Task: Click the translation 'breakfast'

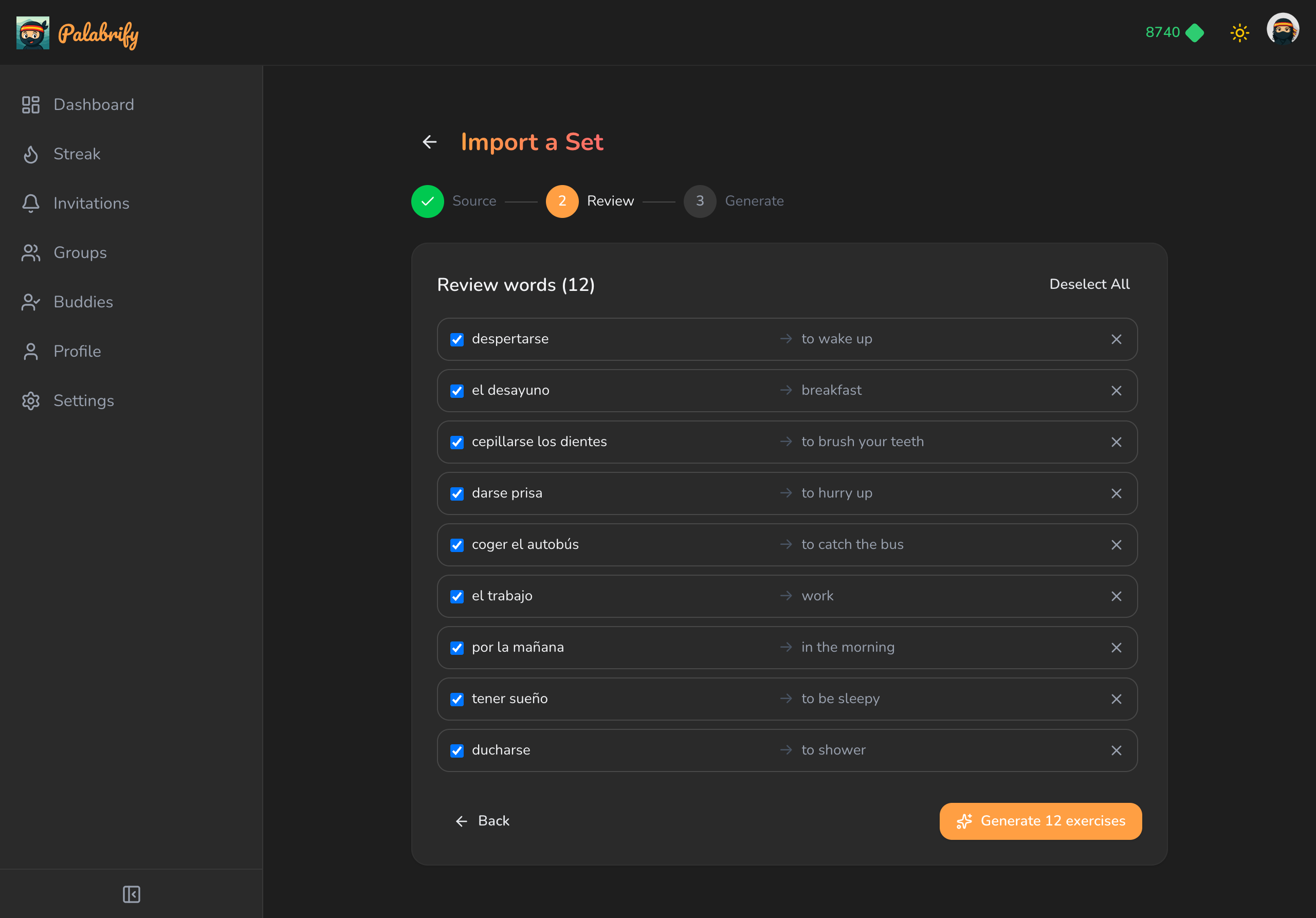Action: coord(831,390)
